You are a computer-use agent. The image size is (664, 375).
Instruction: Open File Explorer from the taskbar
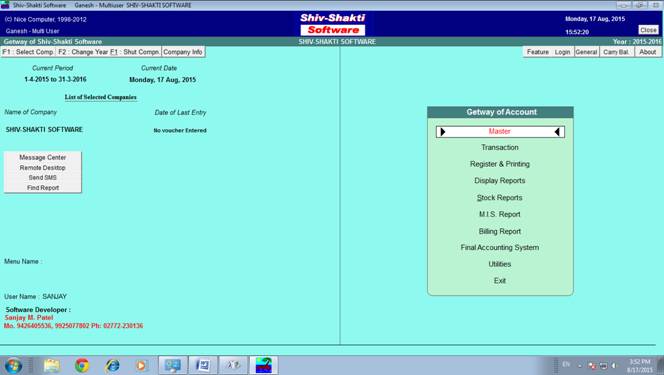(x=52, y=365)
